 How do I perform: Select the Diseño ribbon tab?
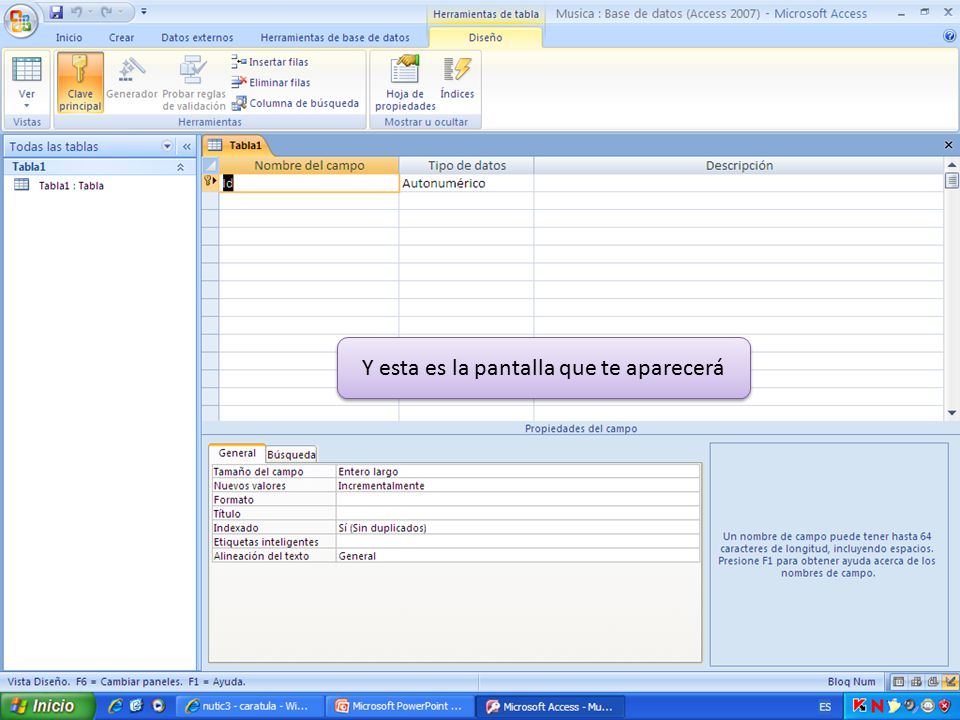(x=486, y=37)
